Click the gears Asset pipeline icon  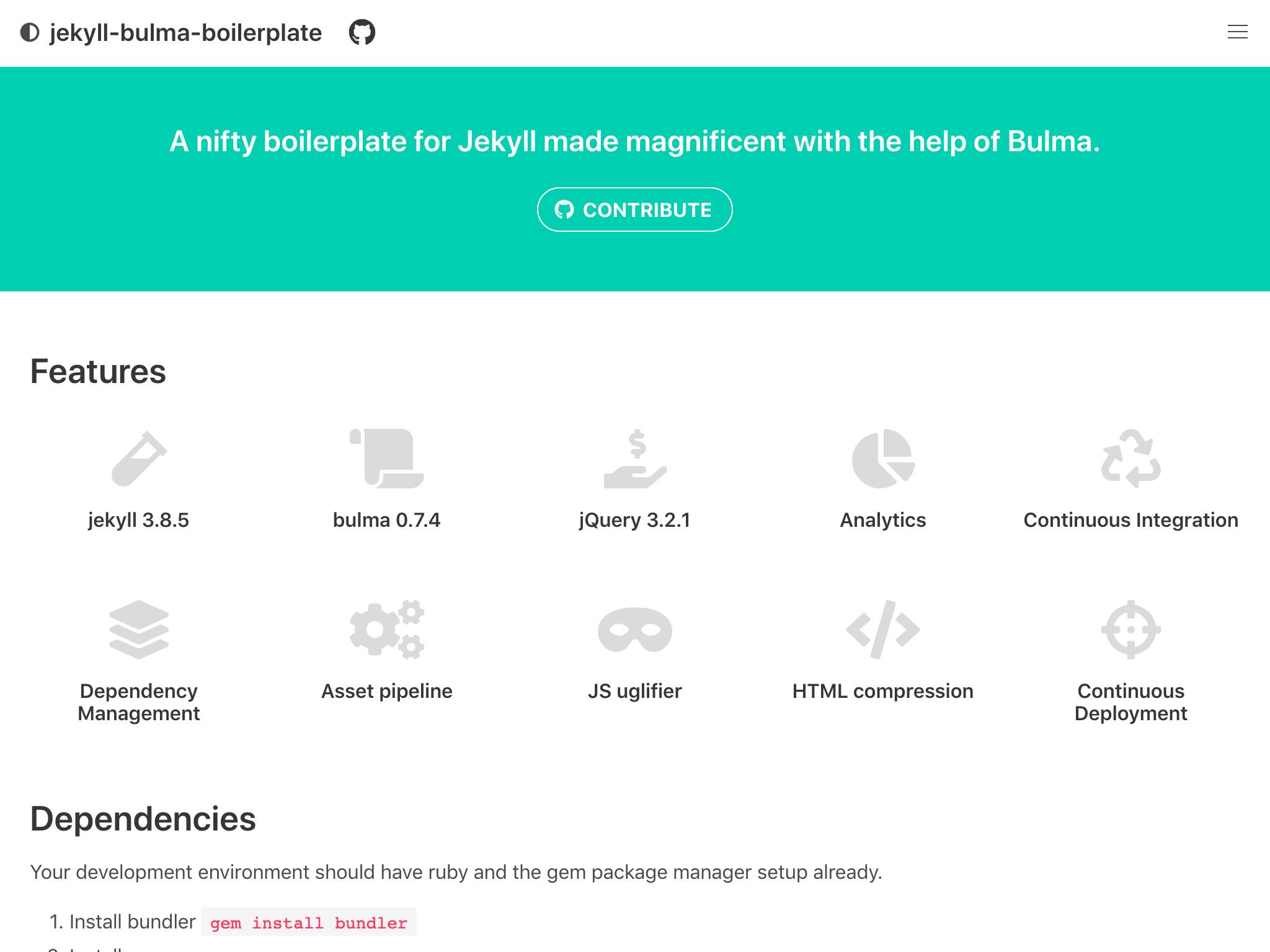click(x=387, y=630)
